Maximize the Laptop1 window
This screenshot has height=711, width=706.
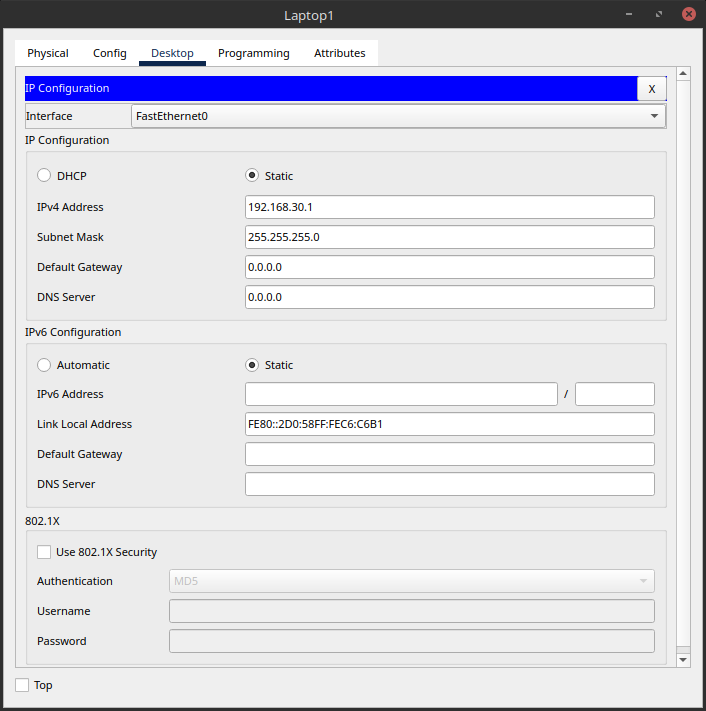[x=659, y=15]
